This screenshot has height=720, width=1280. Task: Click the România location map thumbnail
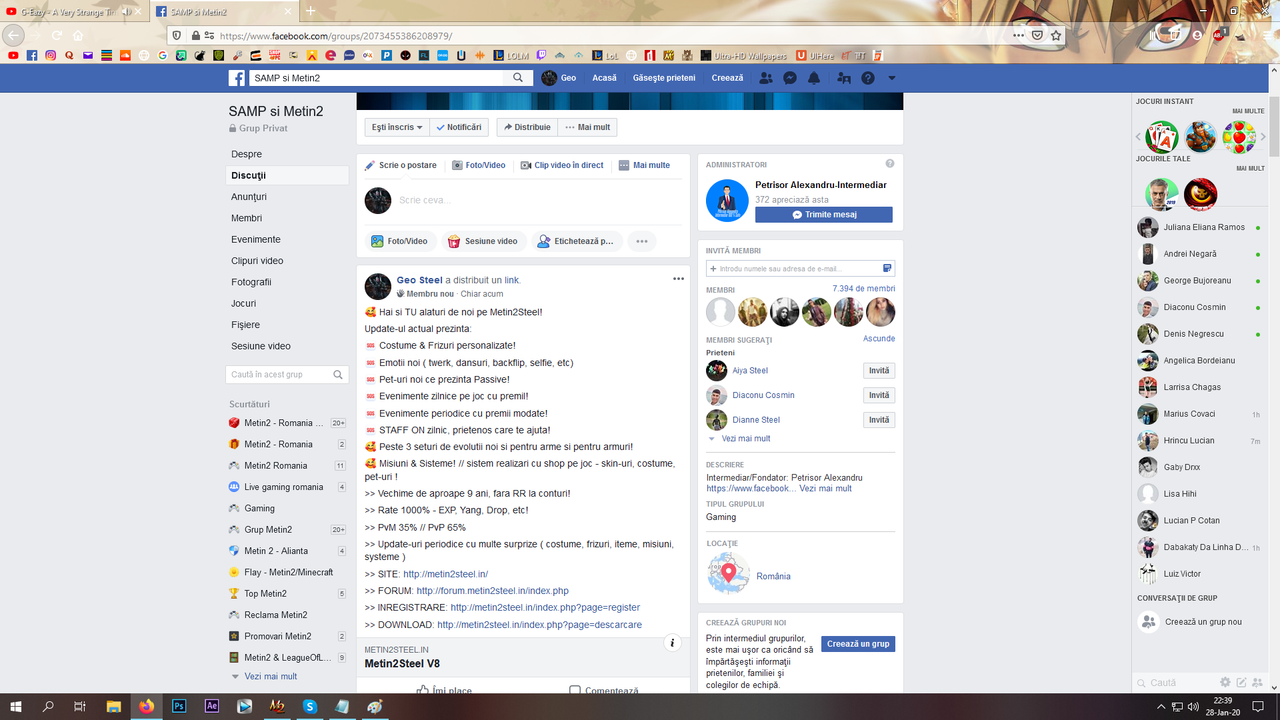[x=728, y=574]
